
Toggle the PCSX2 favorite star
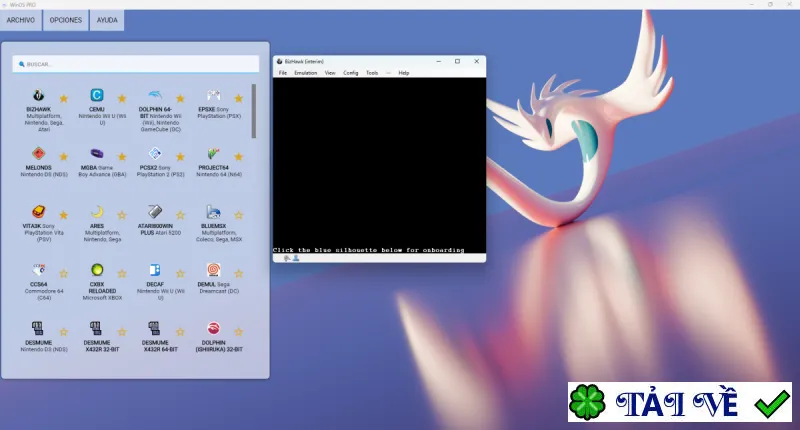(x=180, y=157)
